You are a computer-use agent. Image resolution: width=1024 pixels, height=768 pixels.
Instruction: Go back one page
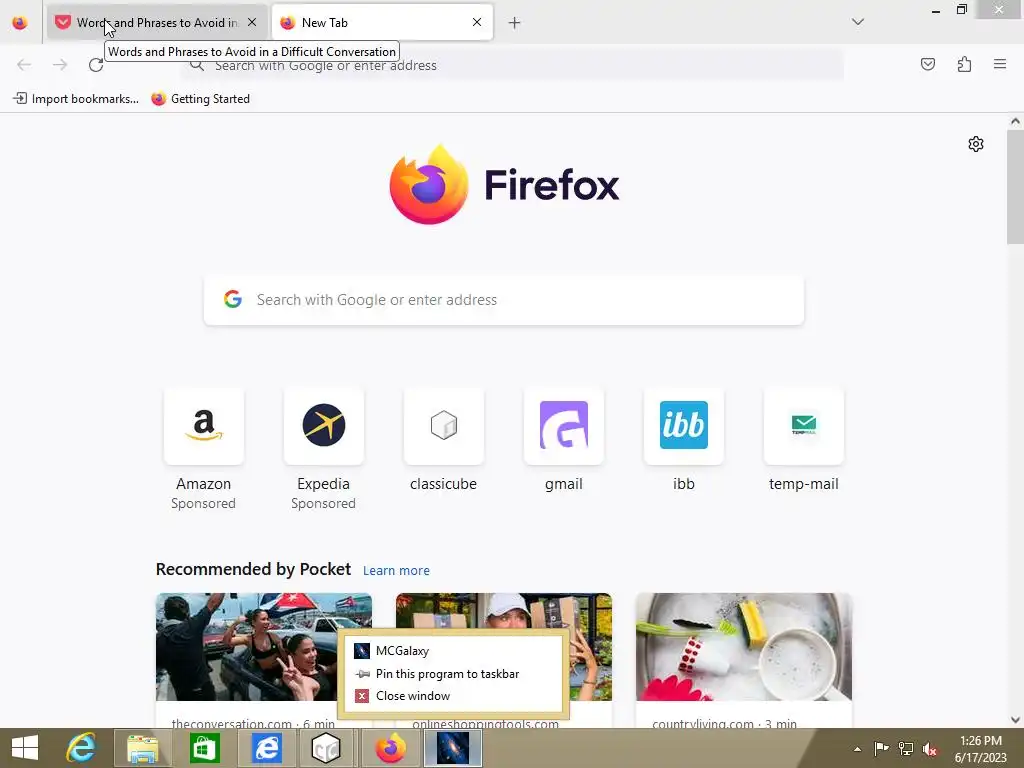coord(24,65)
